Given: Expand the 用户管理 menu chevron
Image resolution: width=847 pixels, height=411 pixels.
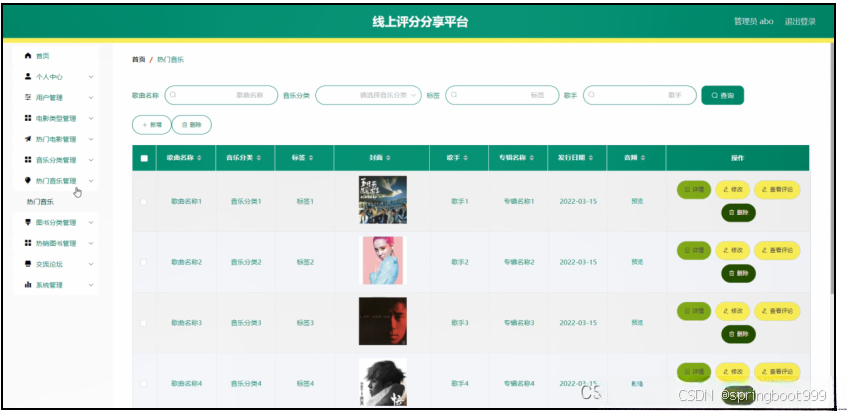Looking at the screenshot, I should (x=91, y=98).
